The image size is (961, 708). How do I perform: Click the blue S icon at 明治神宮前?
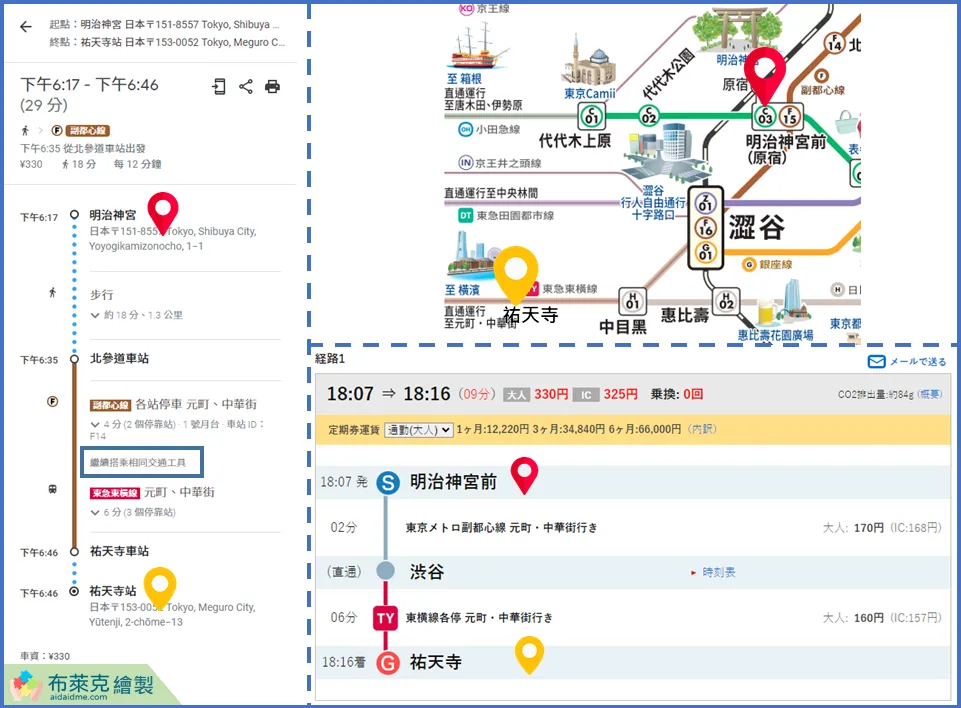[388, 483]
